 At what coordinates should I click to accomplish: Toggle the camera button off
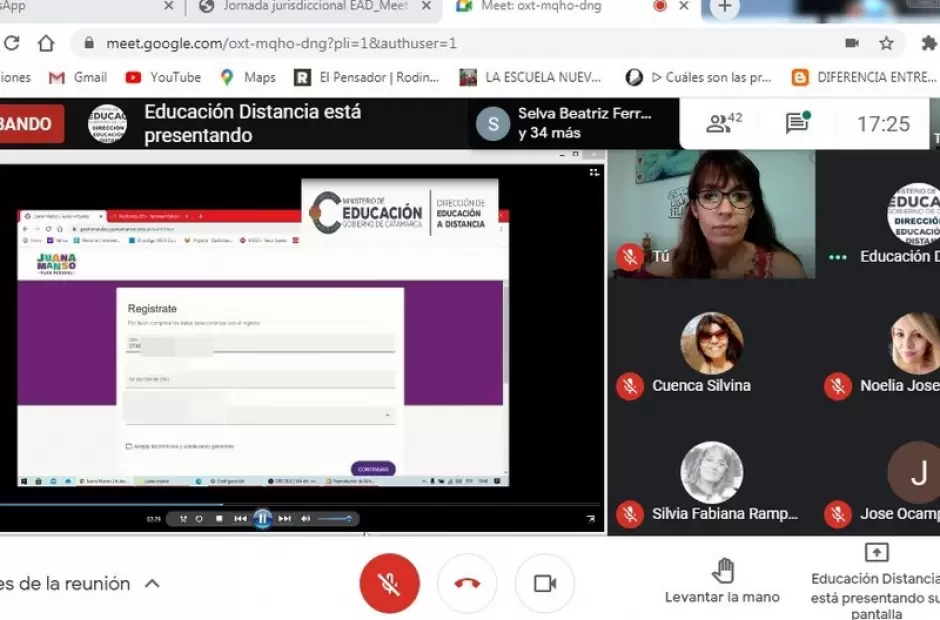pos(545,583)
